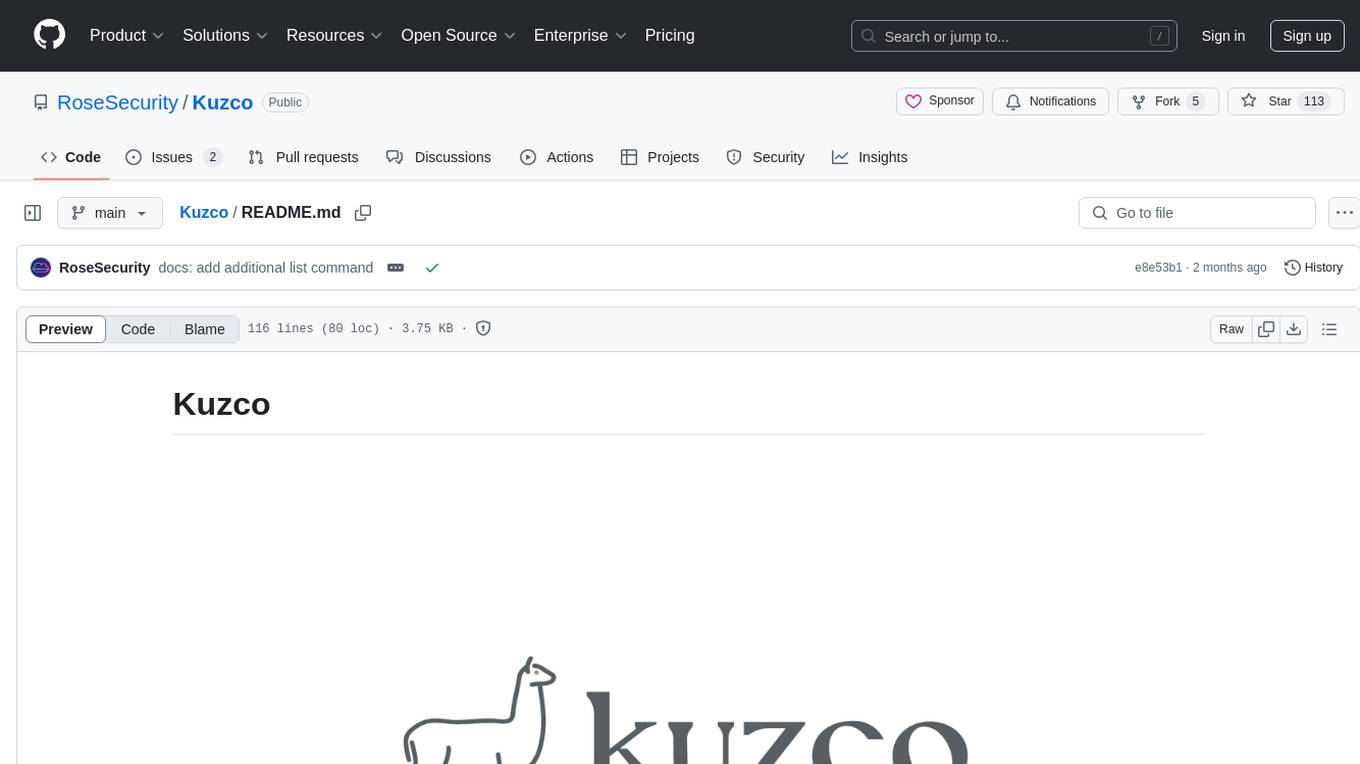
Task: Show the commit status check mark
Action: coord(432,268)
